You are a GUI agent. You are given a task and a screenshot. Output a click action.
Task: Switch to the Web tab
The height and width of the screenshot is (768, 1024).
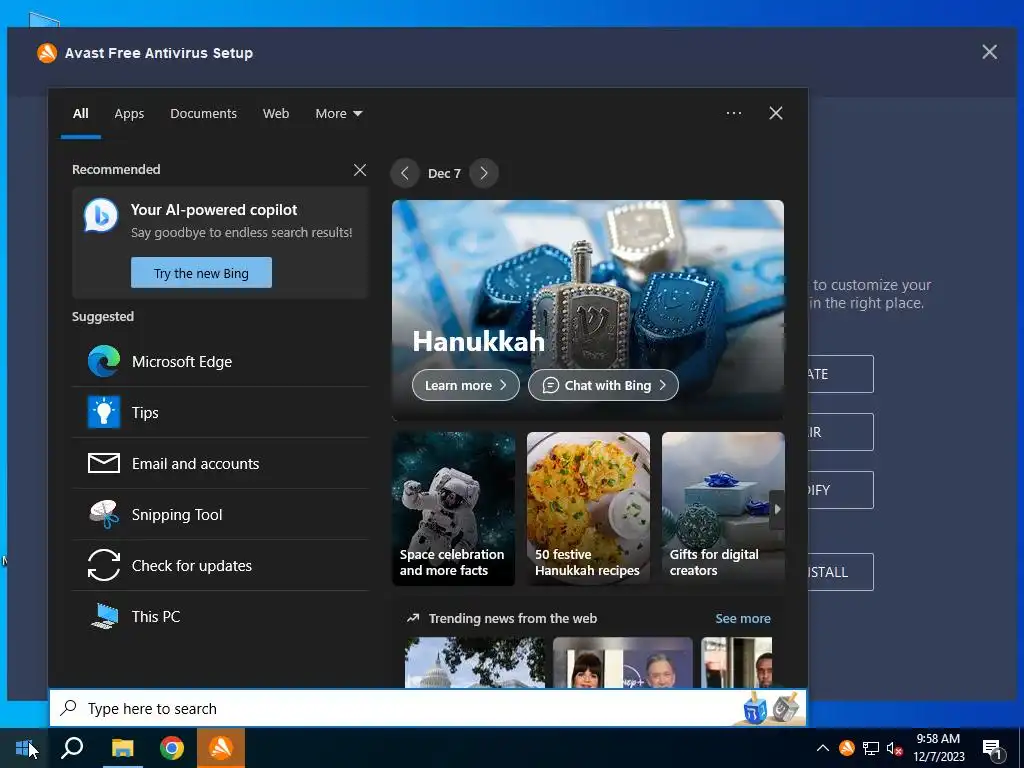(276, 114)
